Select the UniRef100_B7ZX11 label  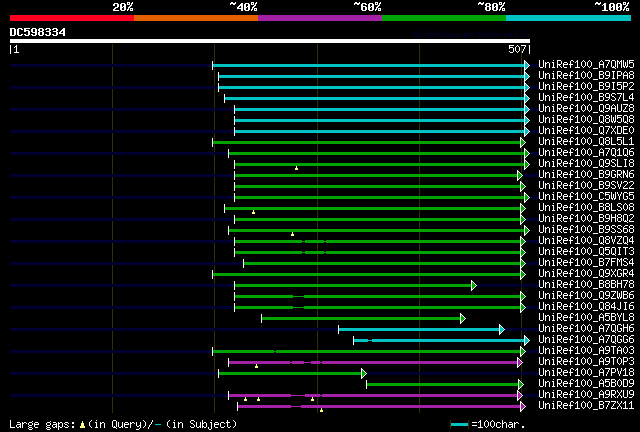pos(586,406)
